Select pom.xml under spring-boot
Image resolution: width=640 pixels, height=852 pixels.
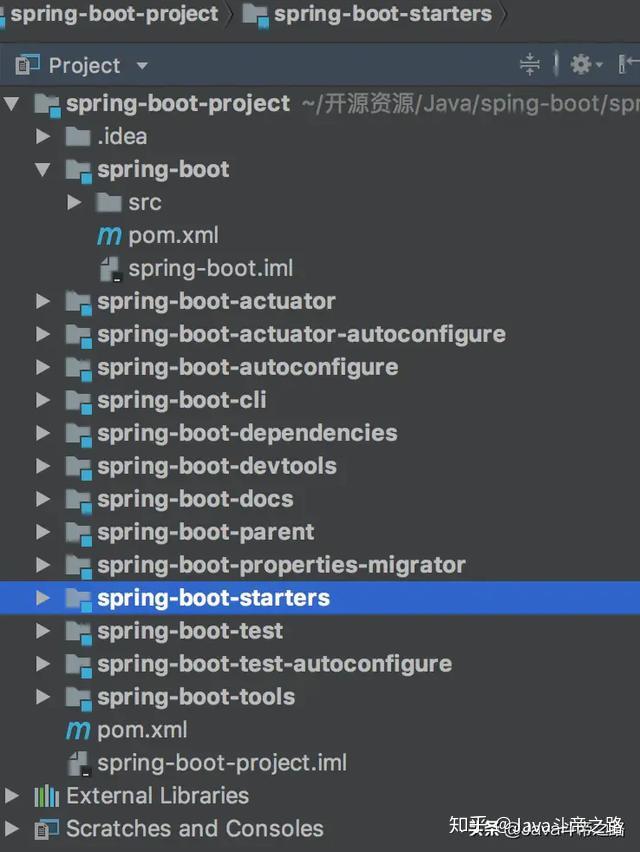173,236
